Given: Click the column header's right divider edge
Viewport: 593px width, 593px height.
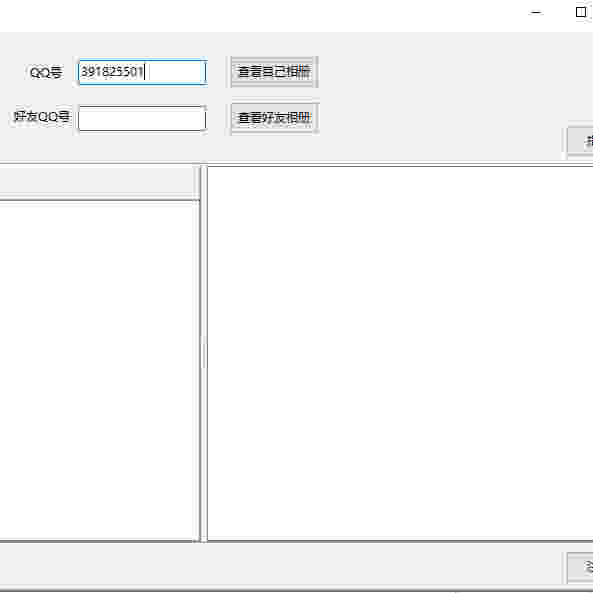Looking at the screenshot, I should (197, 183).
